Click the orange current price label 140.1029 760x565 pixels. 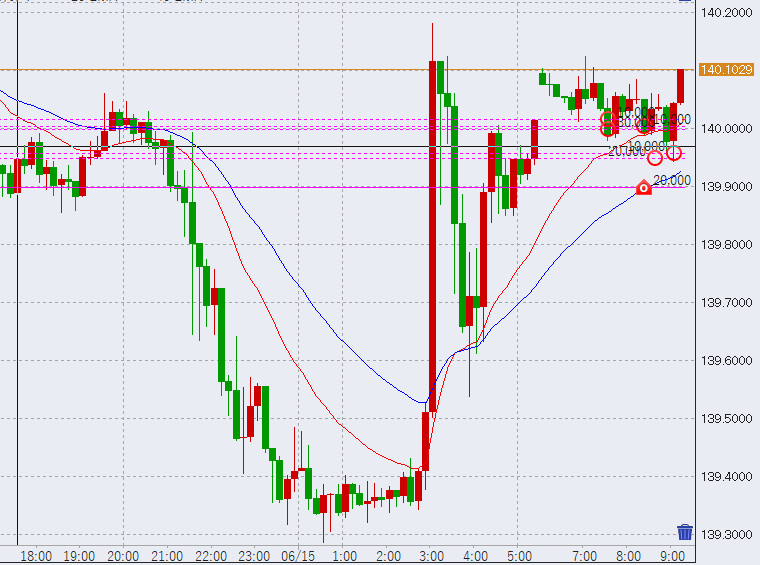726,70
